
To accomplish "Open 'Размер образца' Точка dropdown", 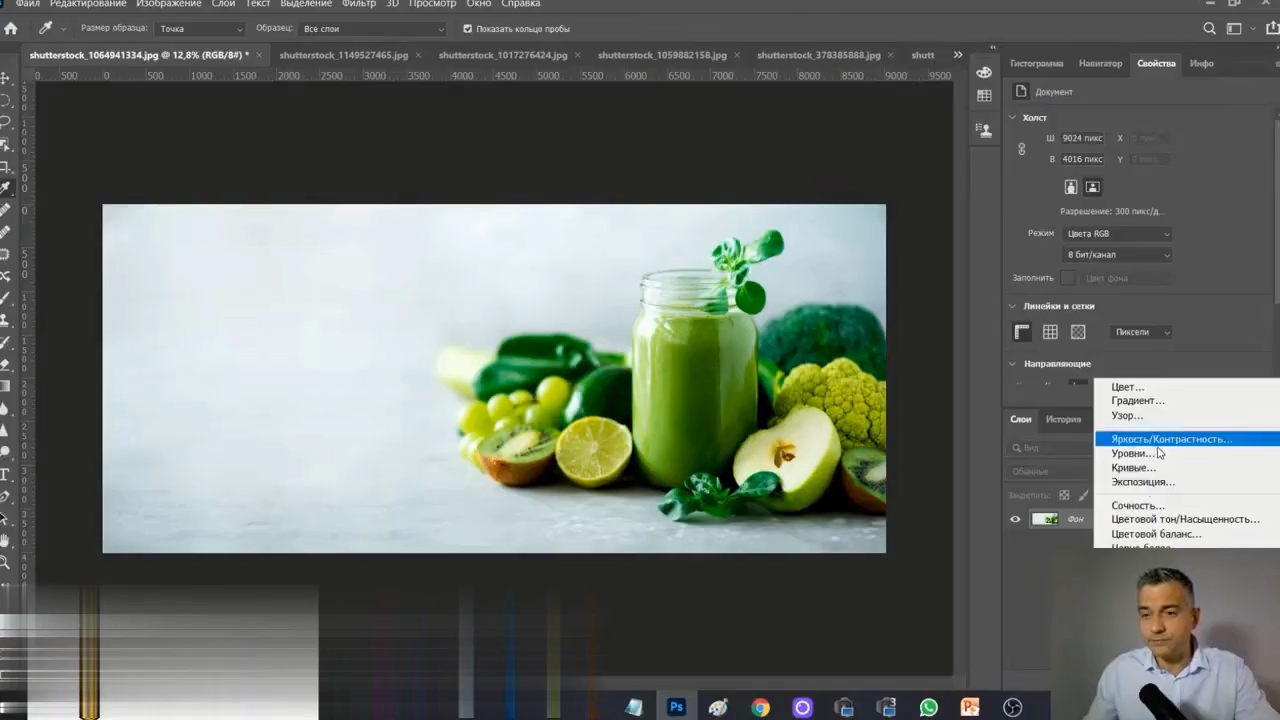I will point(200,29).
